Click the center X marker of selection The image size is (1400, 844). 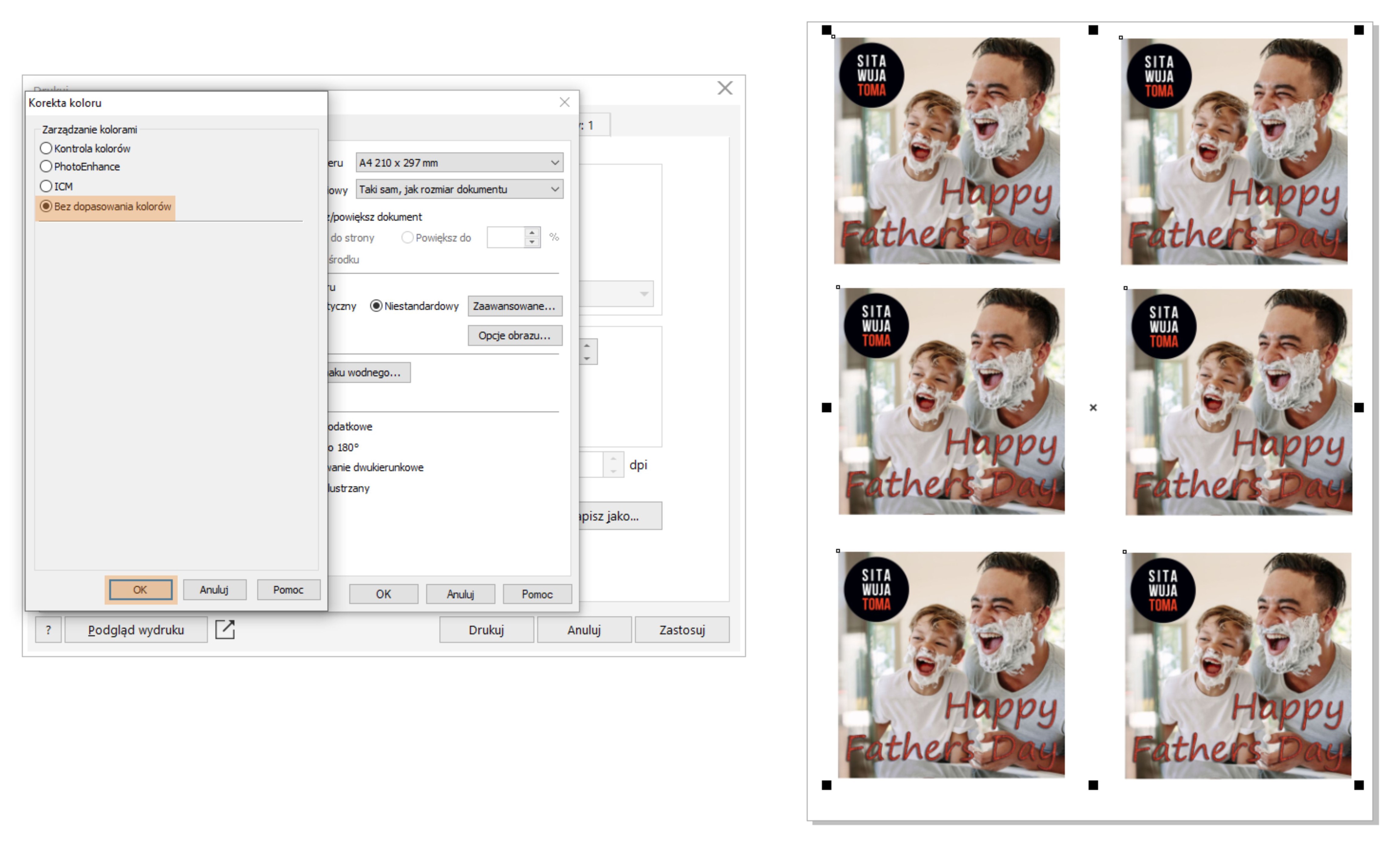click(1093, 407)
